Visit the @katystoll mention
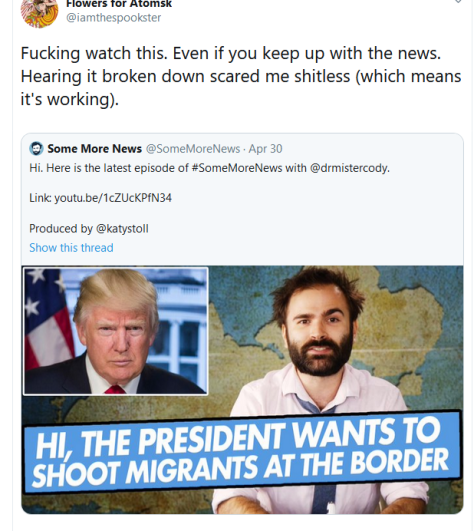Image resolution: width=474 pixels, height=531 pixels. pyautogui.click(x=122, y=229)
